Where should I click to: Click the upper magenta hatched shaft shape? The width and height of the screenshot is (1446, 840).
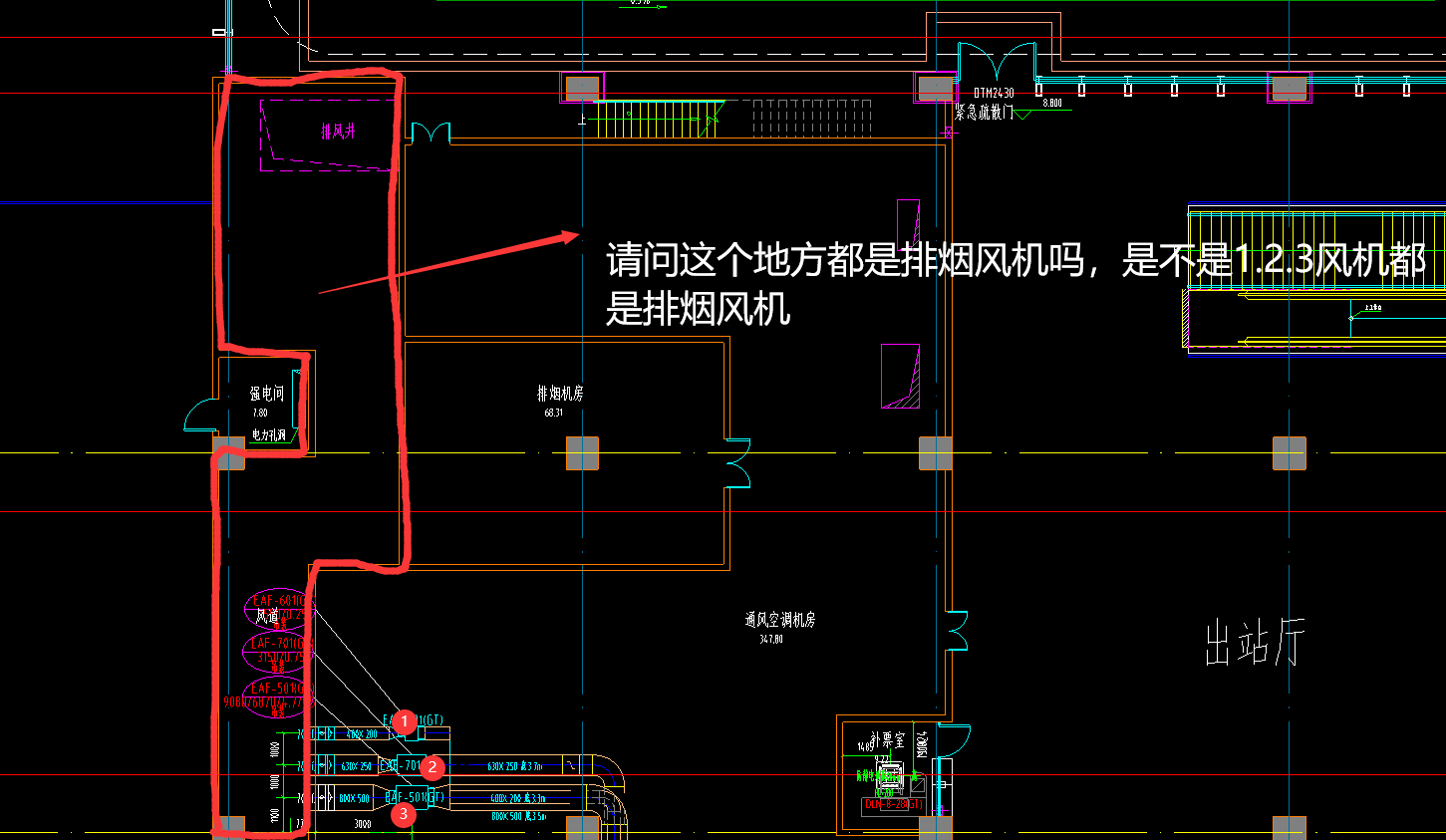pos(908,223)
